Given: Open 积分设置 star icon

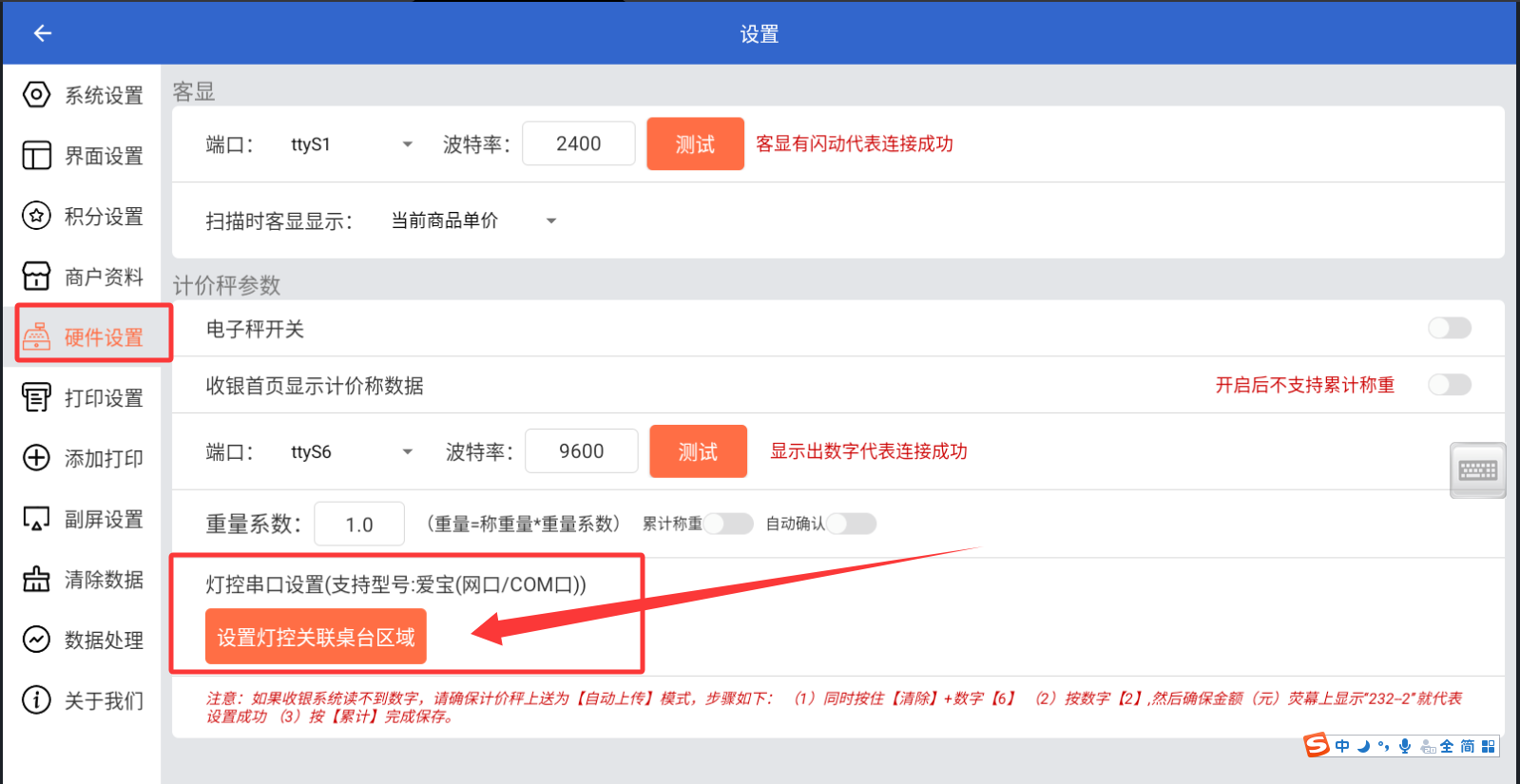Looking at the screenshot, I should [36, 216].
